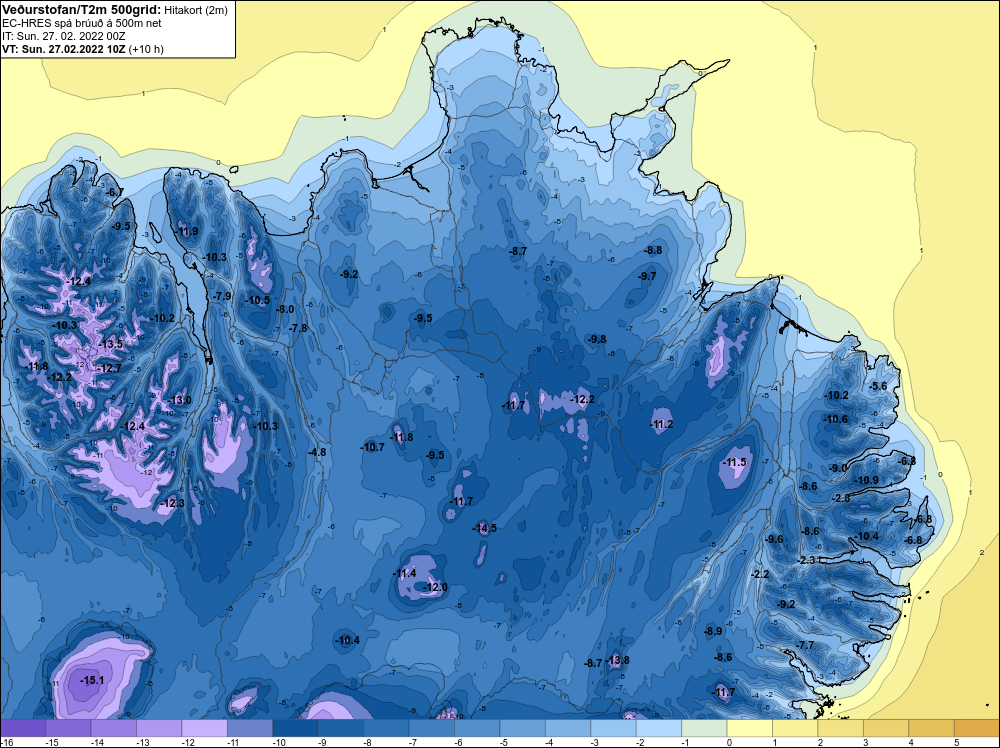
Task: Click the -12.7 temperature value
Action: click(110, 369)
